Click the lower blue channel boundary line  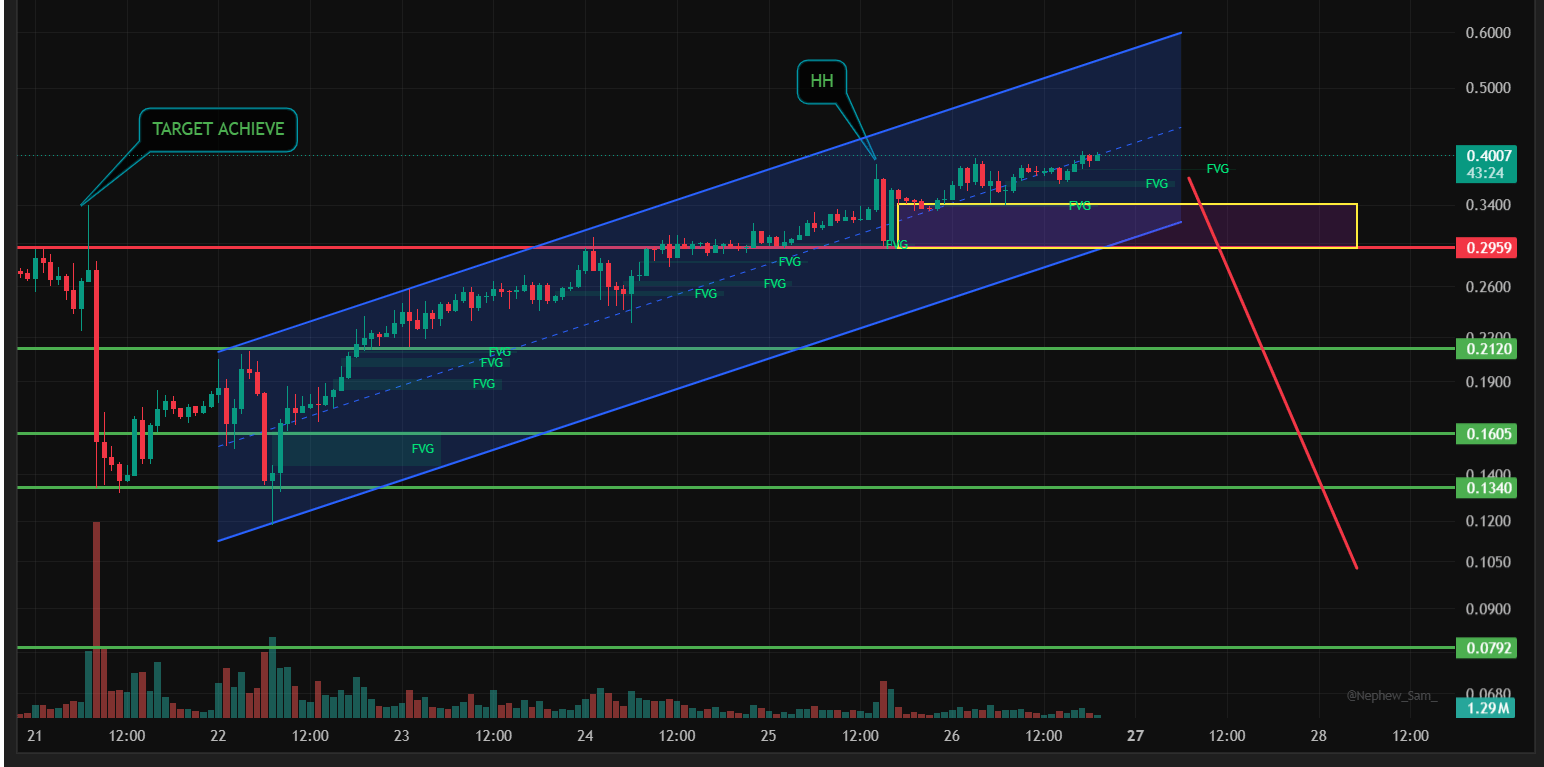(x=700, y=381)
